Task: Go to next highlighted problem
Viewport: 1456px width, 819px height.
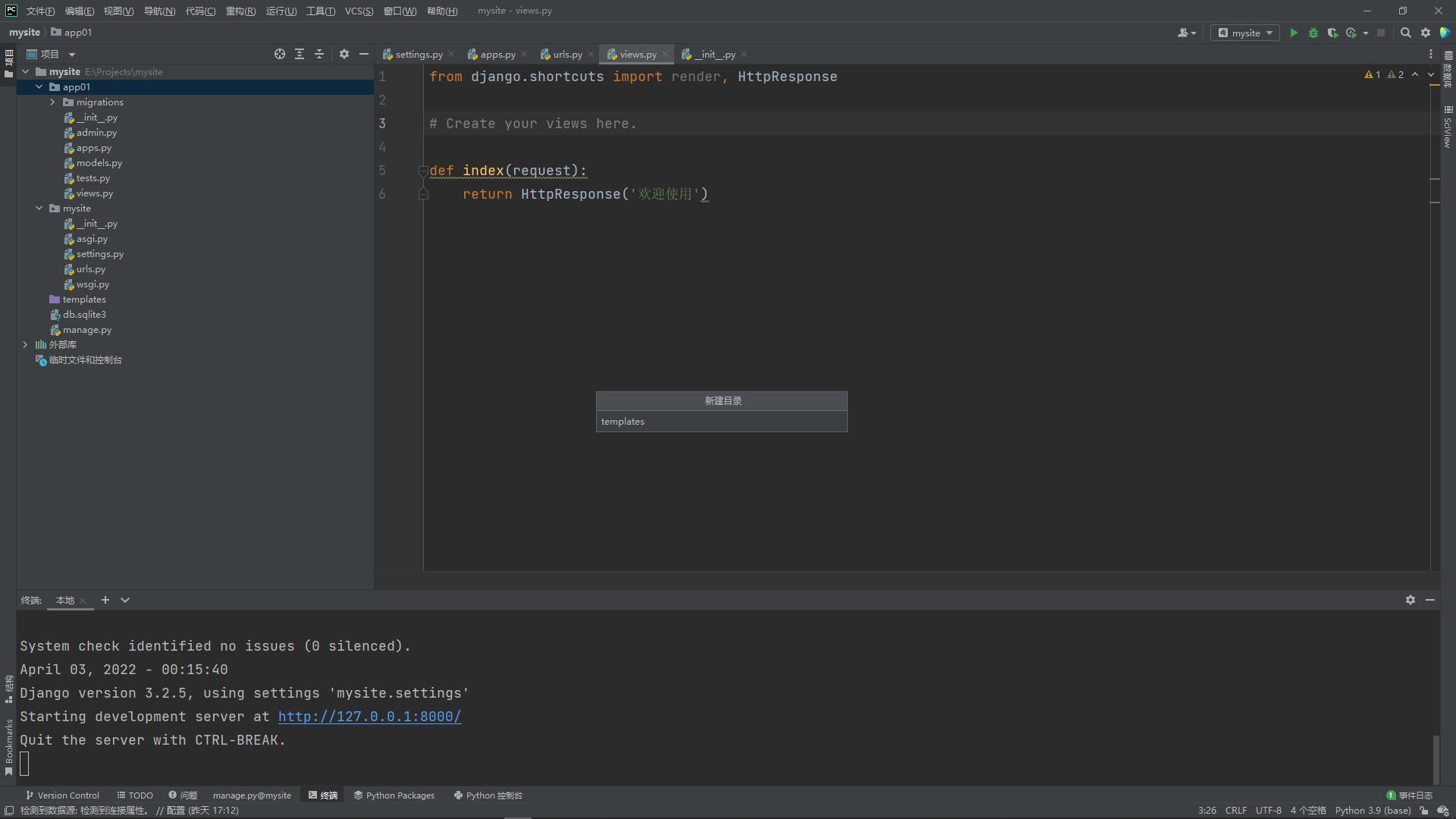Action: 1431,74
